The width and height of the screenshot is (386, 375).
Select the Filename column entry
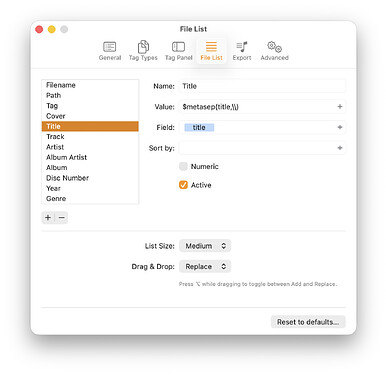(x=90, y=85)
